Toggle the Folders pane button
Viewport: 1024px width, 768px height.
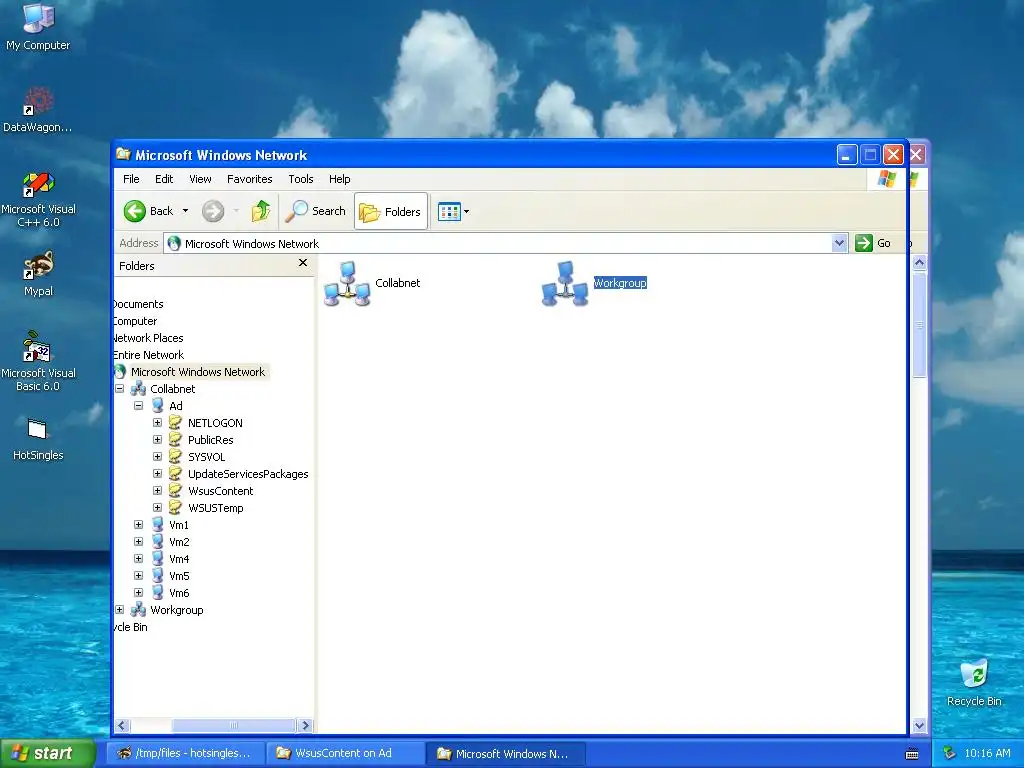point(391,212)
